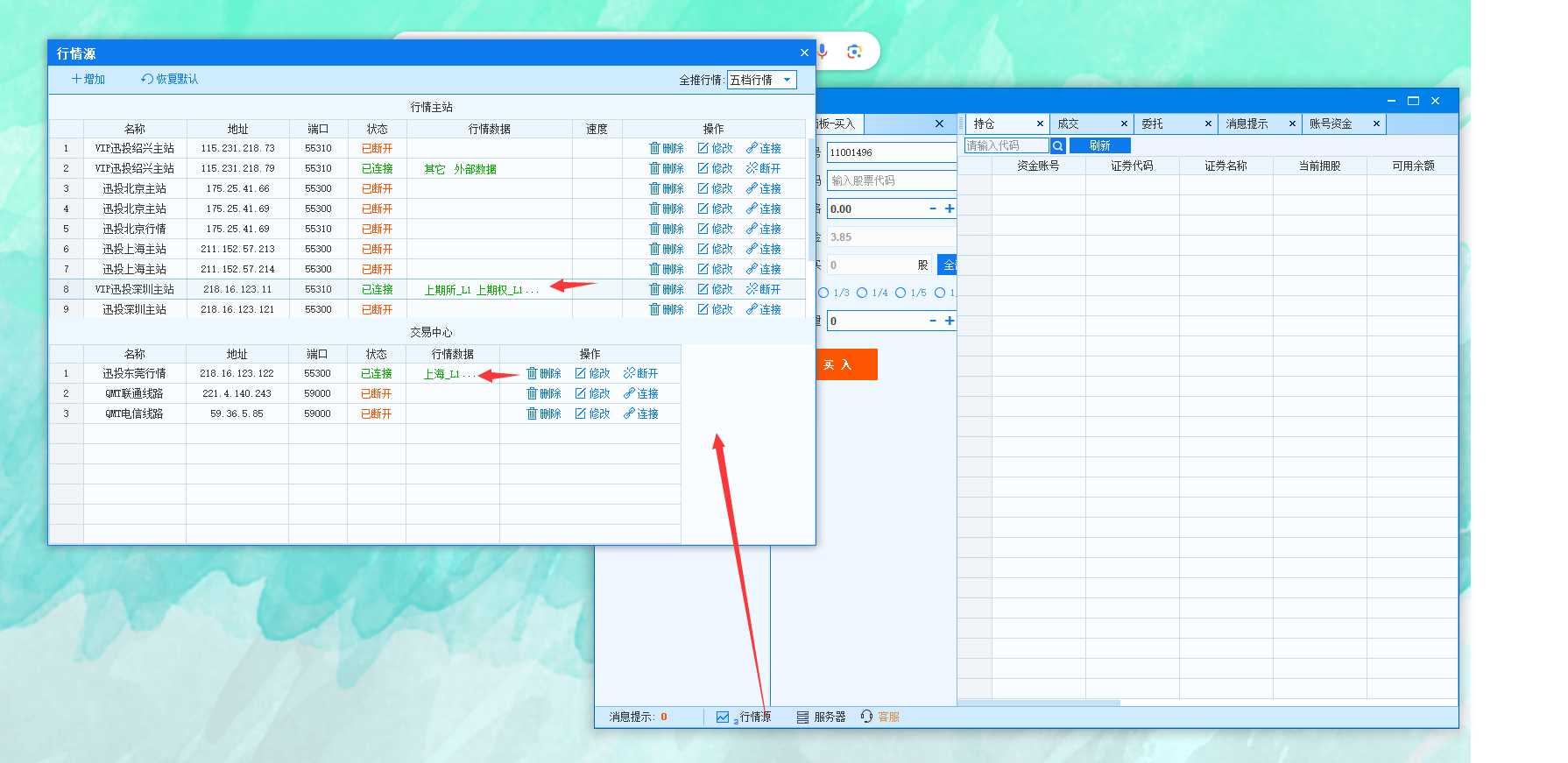
Task: Connect QMT联通线路 row
Action: [641, 393]
